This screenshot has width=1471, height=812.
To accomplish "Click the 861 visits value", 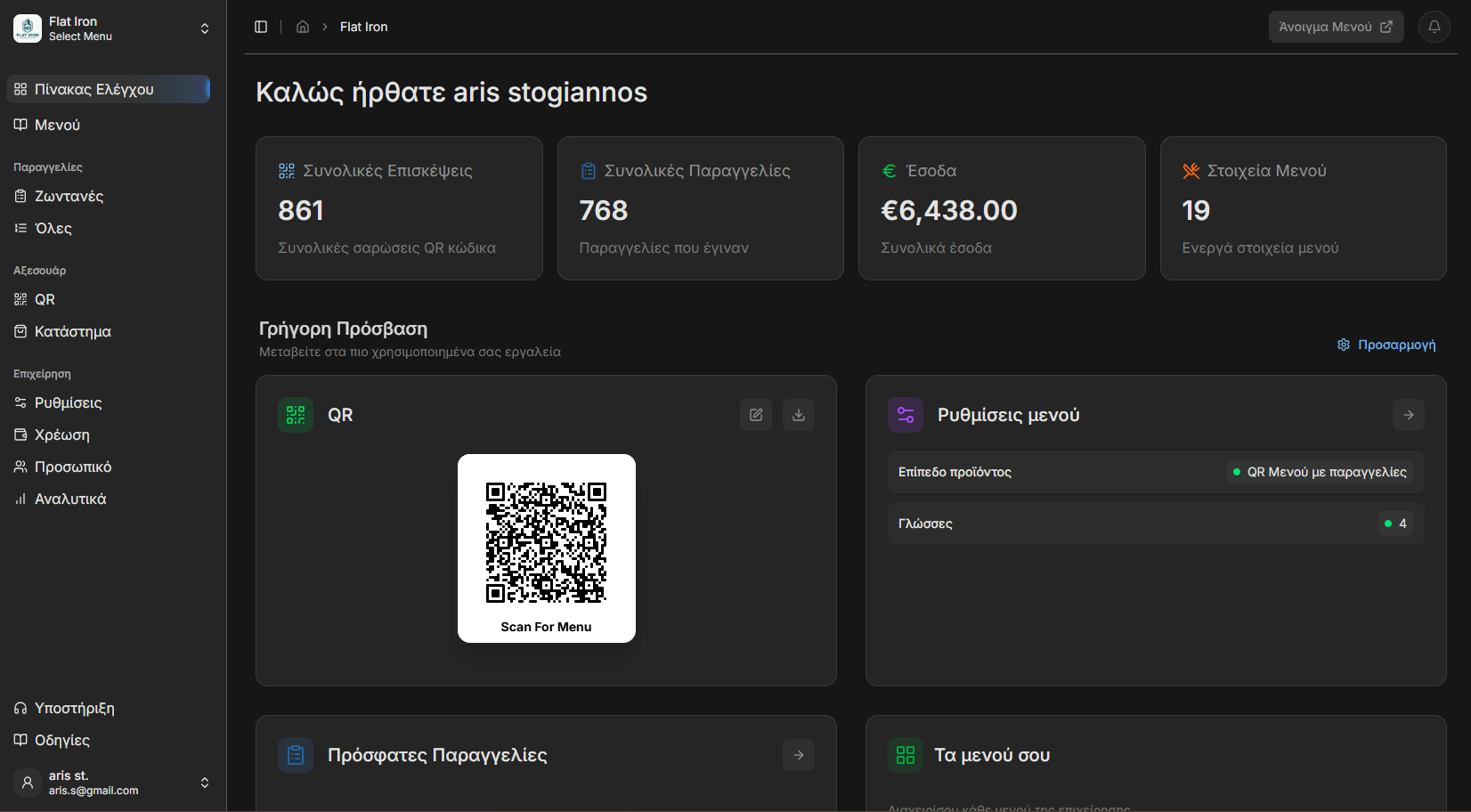I will pos(301,210).
